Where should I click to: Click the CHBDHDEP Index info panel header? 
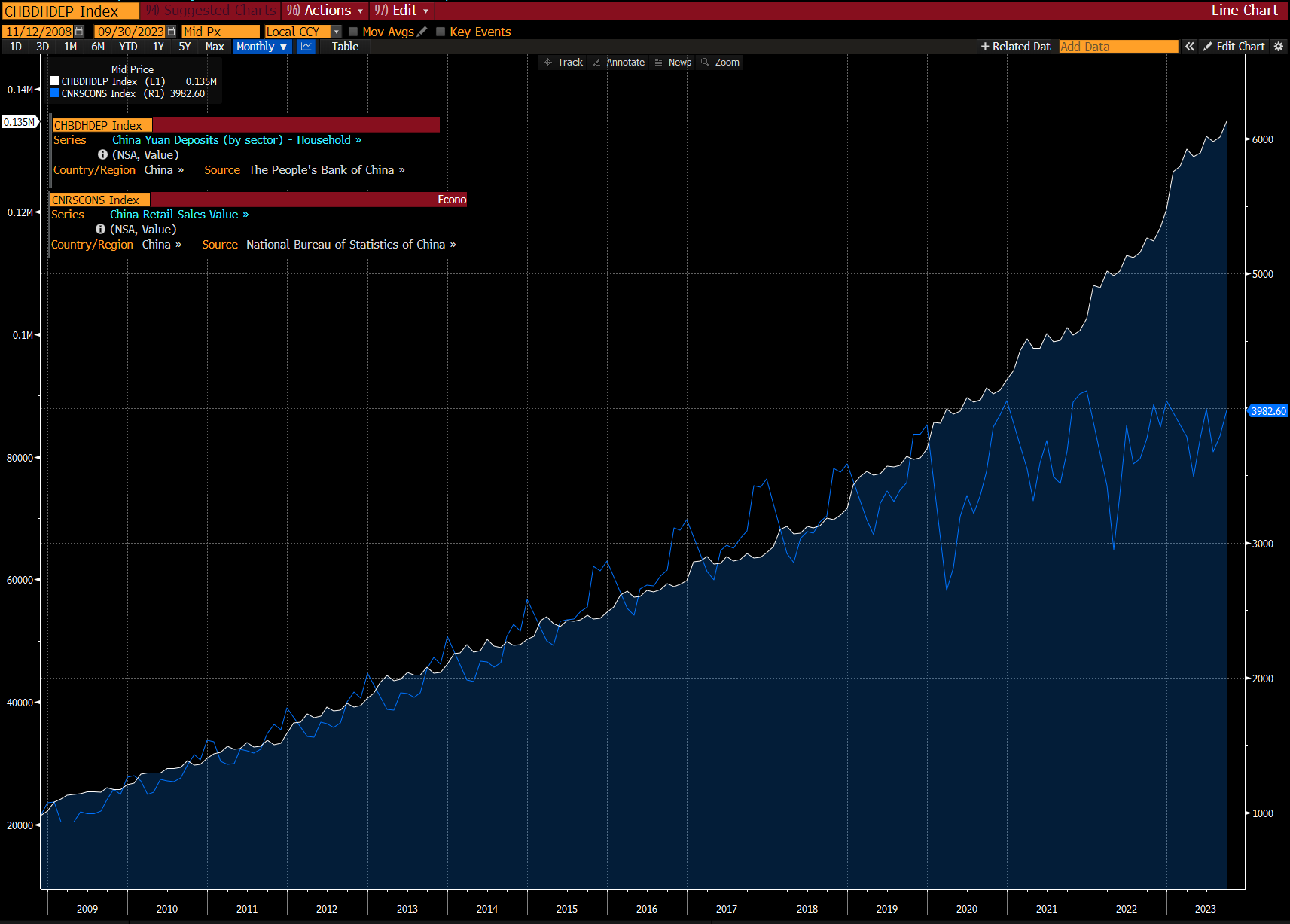246,125
